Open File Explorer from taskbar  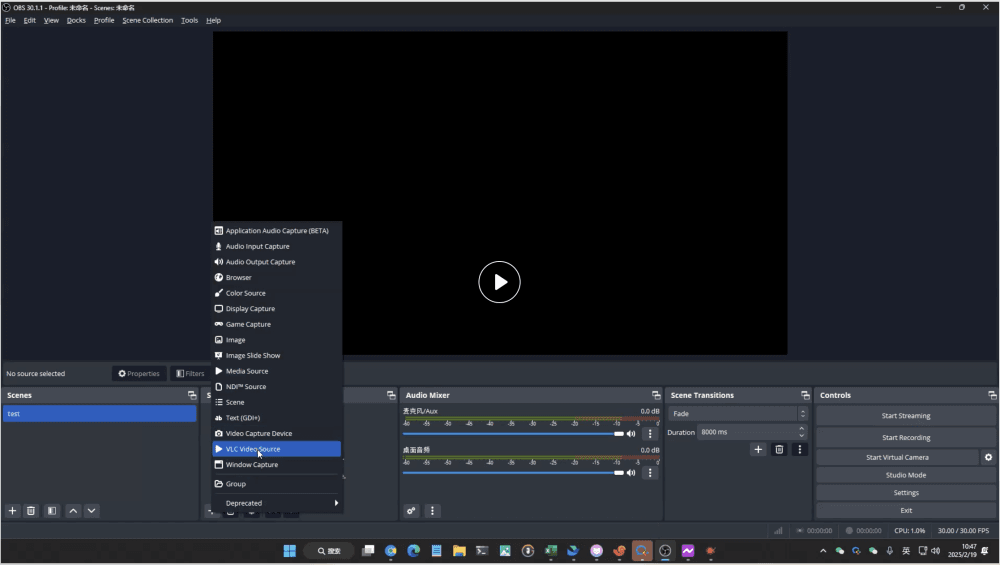point(459,551)
